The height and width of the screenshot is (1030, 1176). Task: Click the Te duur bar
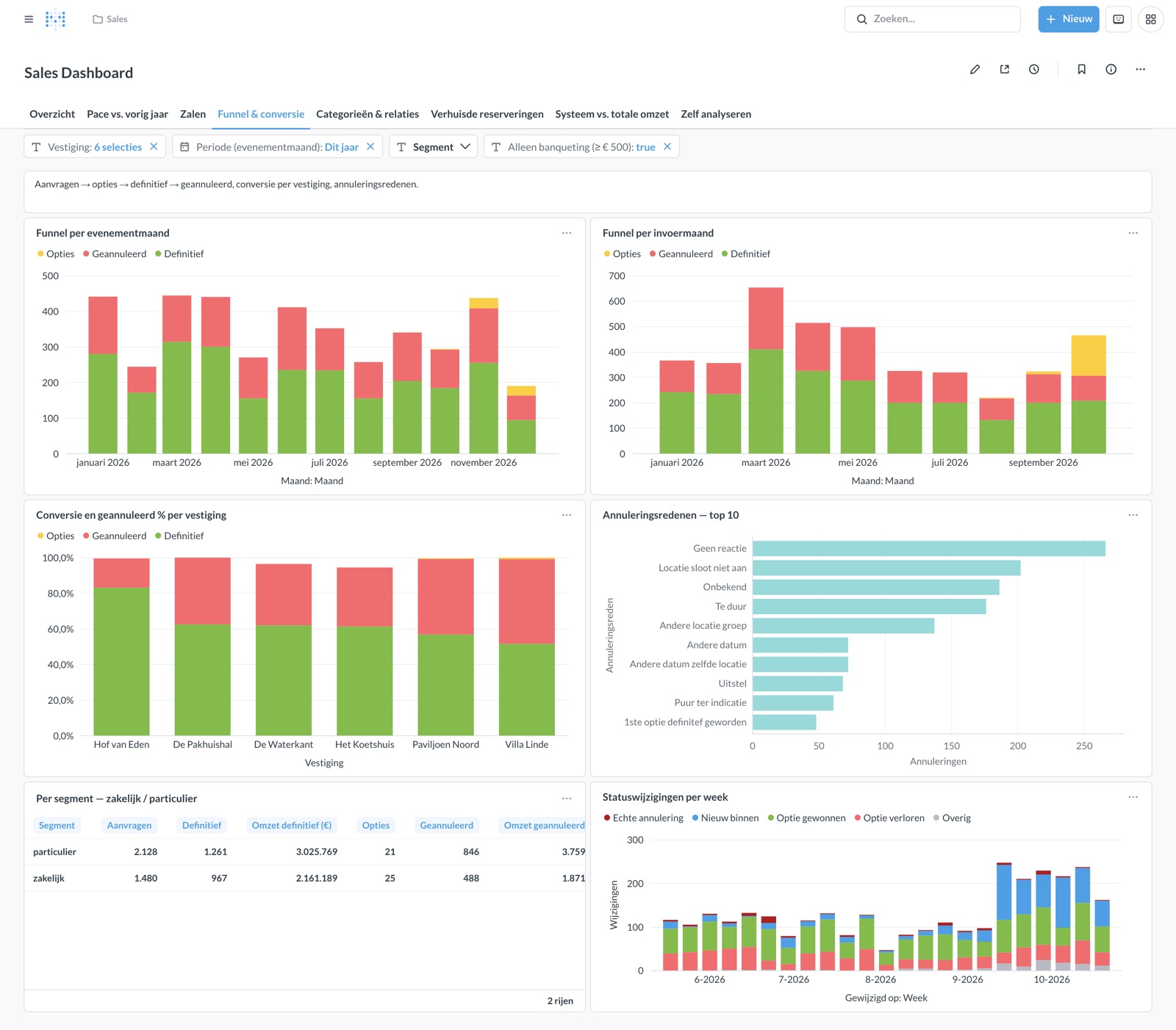[869, 606]
